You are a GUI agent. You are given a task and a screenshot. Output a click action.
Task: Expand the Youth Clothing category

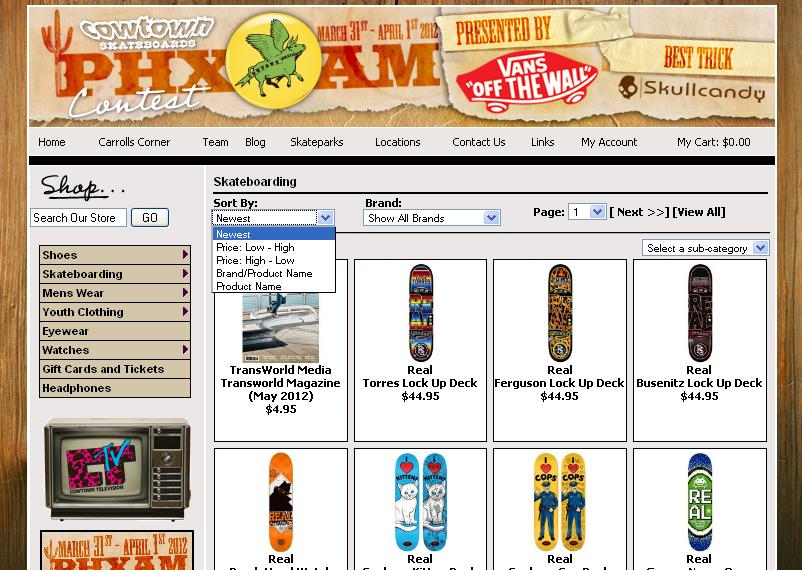(x=115, y=312)
